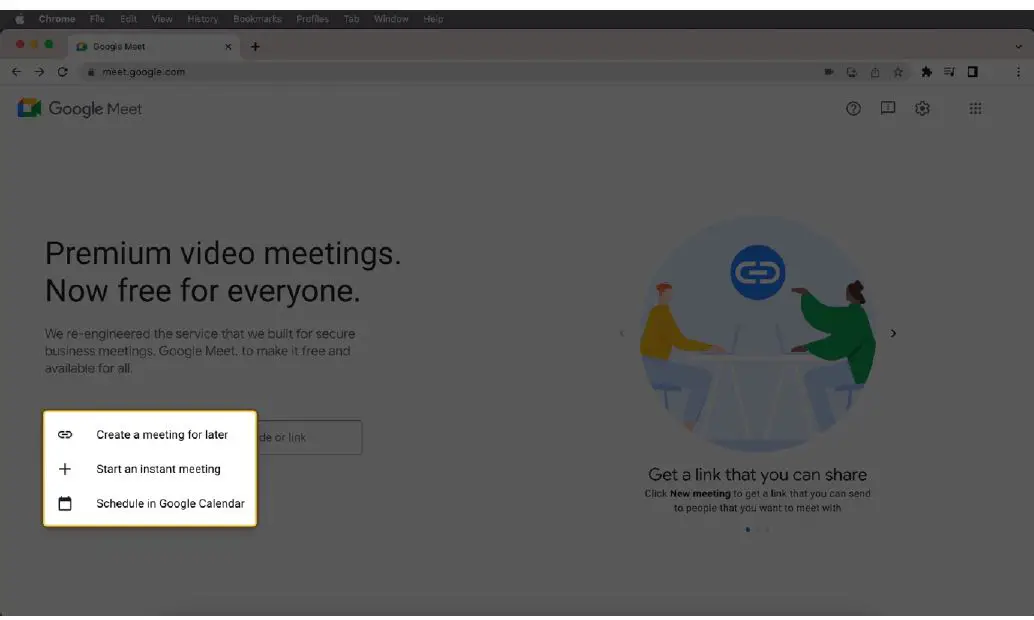Screen dimensions: 1034x620
Task: Open Chrome extensions puzzle icon
Action: pyautogui.click(x=927, y=72)
